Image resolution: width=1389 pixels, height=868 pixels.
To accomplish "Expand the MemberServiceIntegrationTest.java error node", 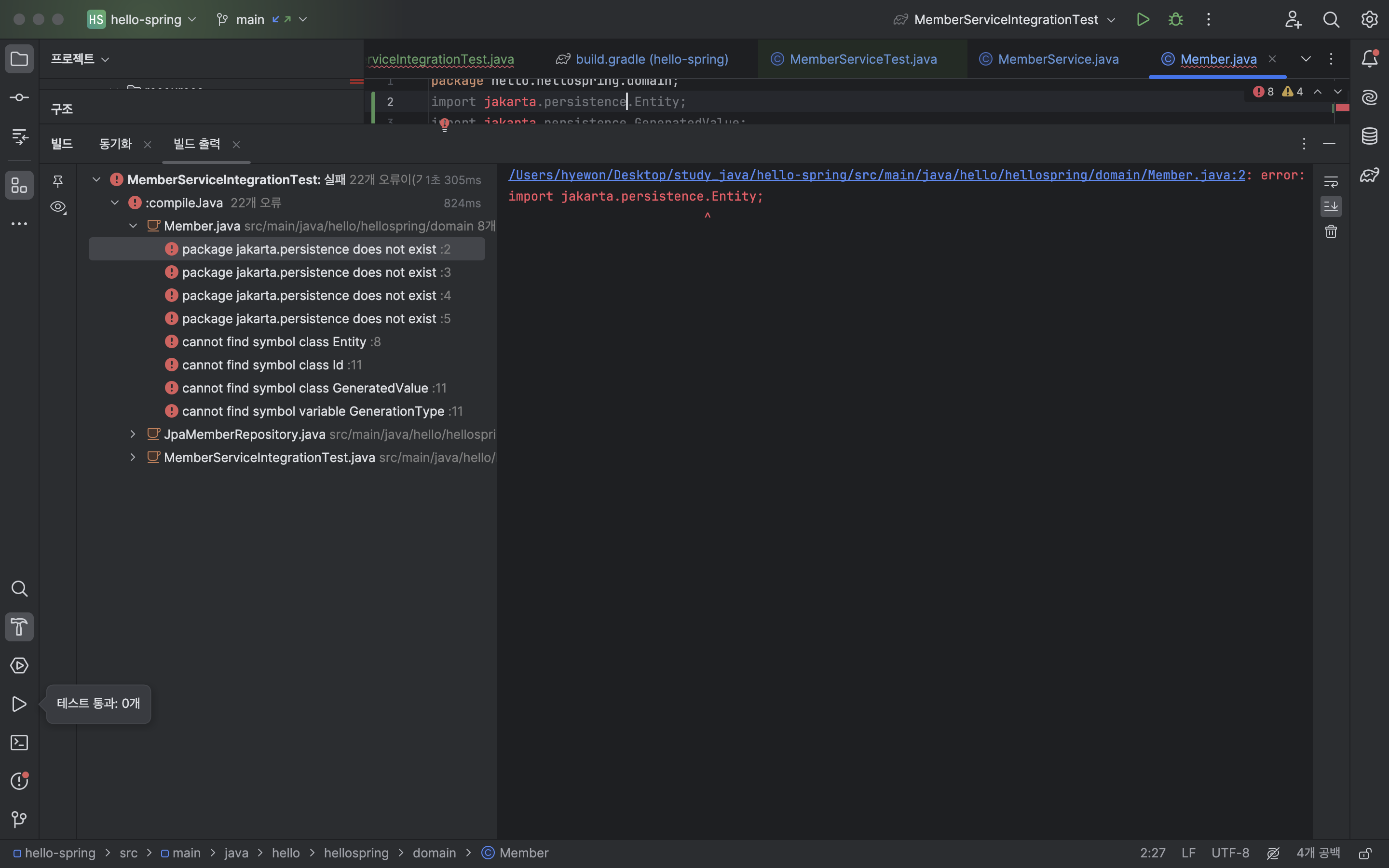I will [x=133, y=457].
